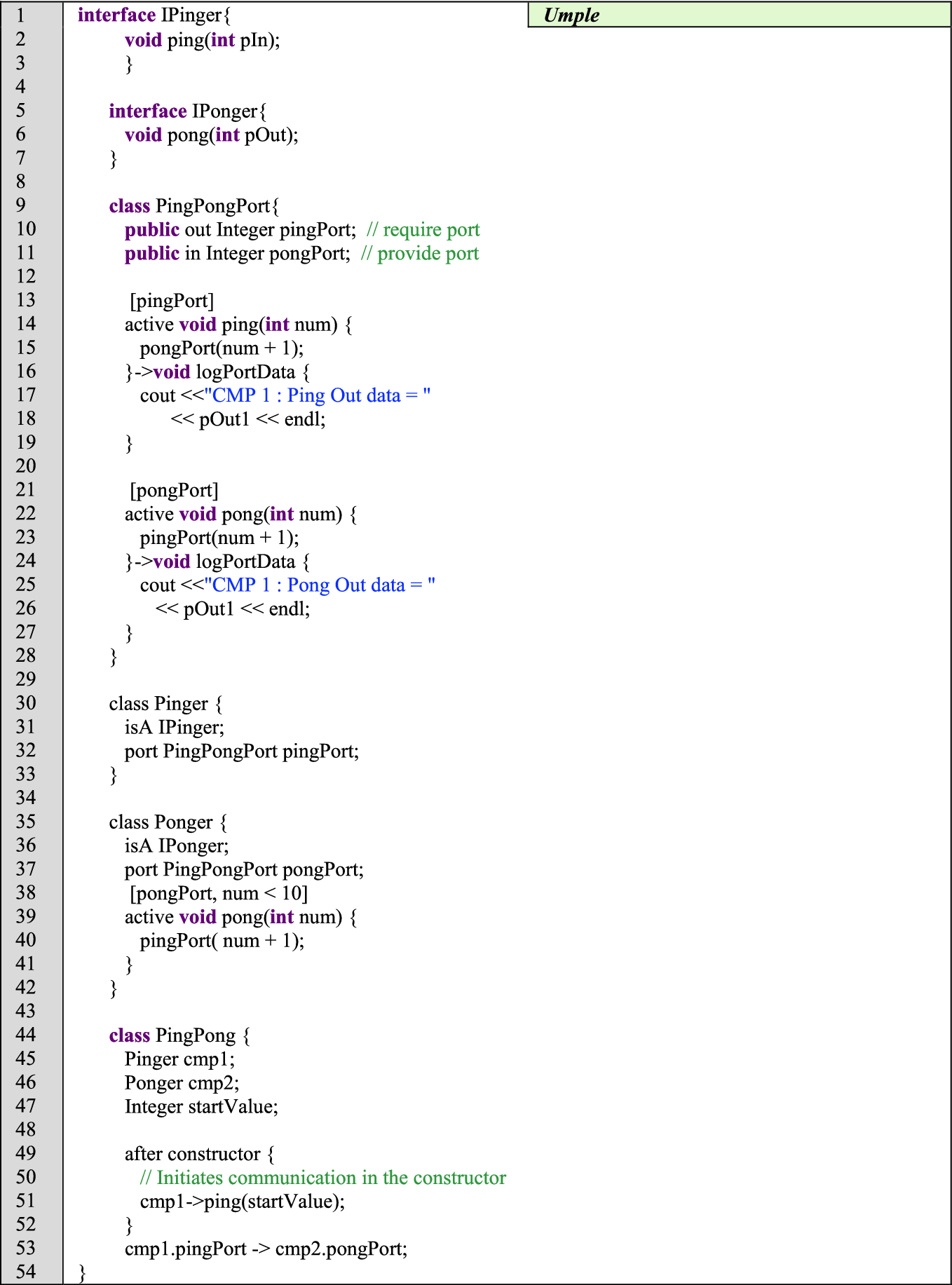
Task: Click string "CMP 1 : Ping Out data = "
Action: [x=318, y=396]
